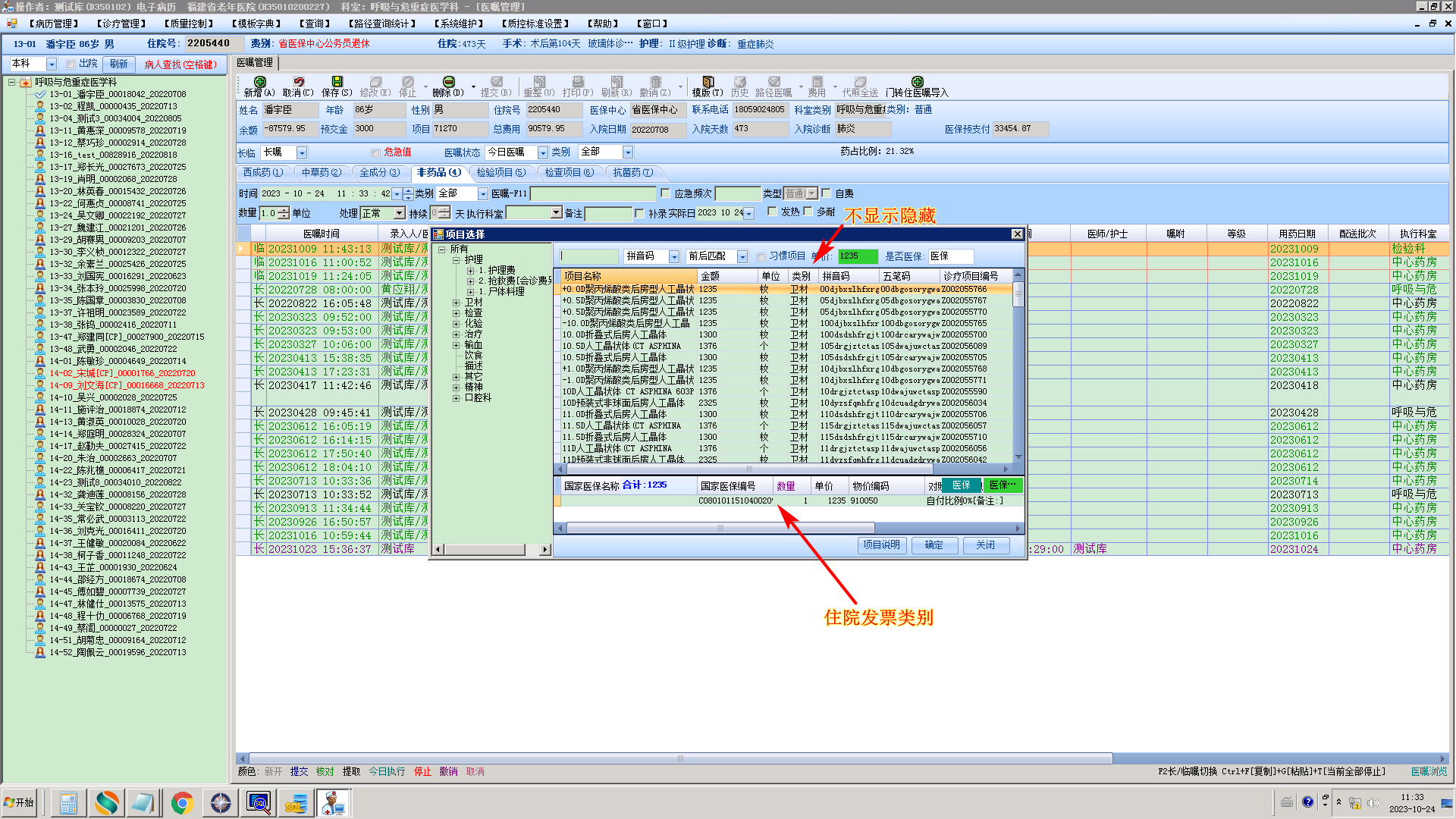This screenshot has width=1456, height=819.
Task: Click the 新增 (Add) toolbar icon
Action: tap(259, 82)
